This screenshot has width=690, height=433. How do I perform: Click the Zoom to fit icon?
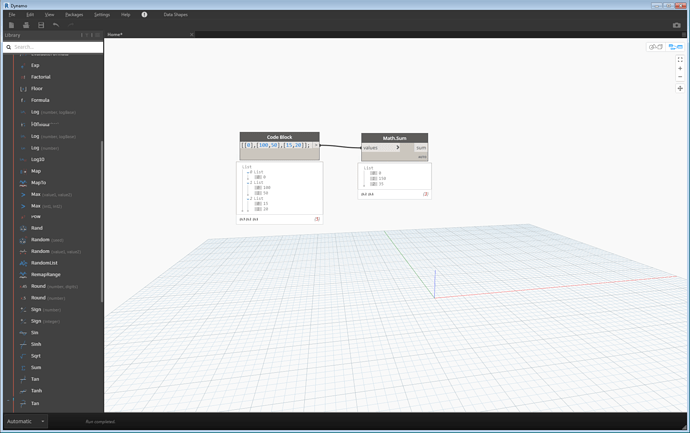pos(680,59)
